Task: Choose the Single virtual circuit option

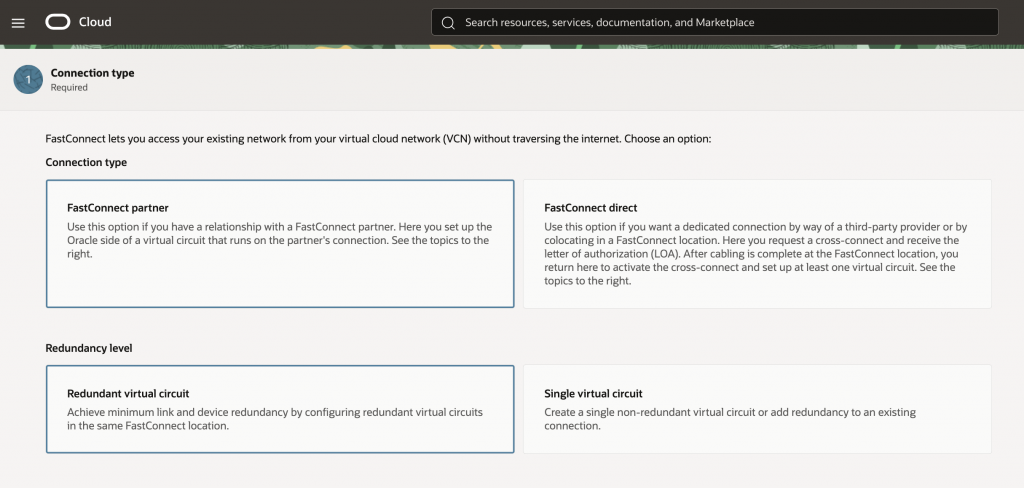Action: (x=758, y=409)
